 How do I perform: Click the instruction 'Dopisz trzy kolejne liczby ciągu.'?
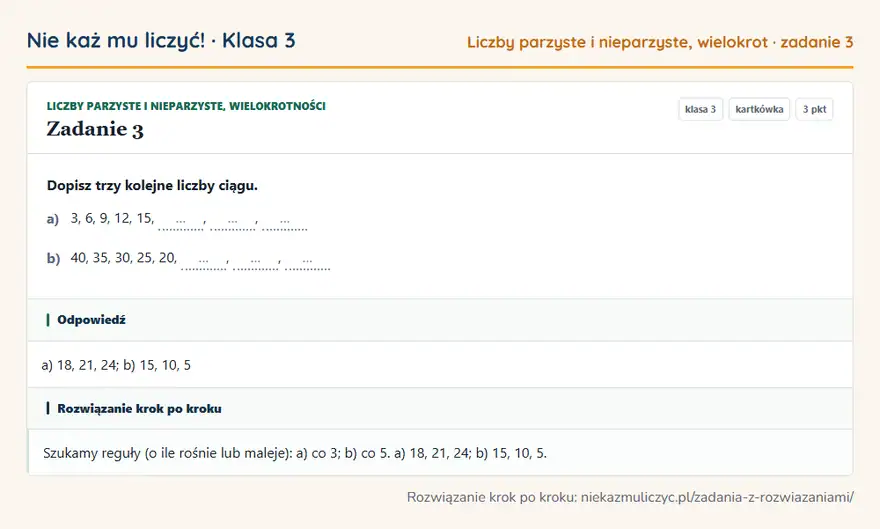152,186
